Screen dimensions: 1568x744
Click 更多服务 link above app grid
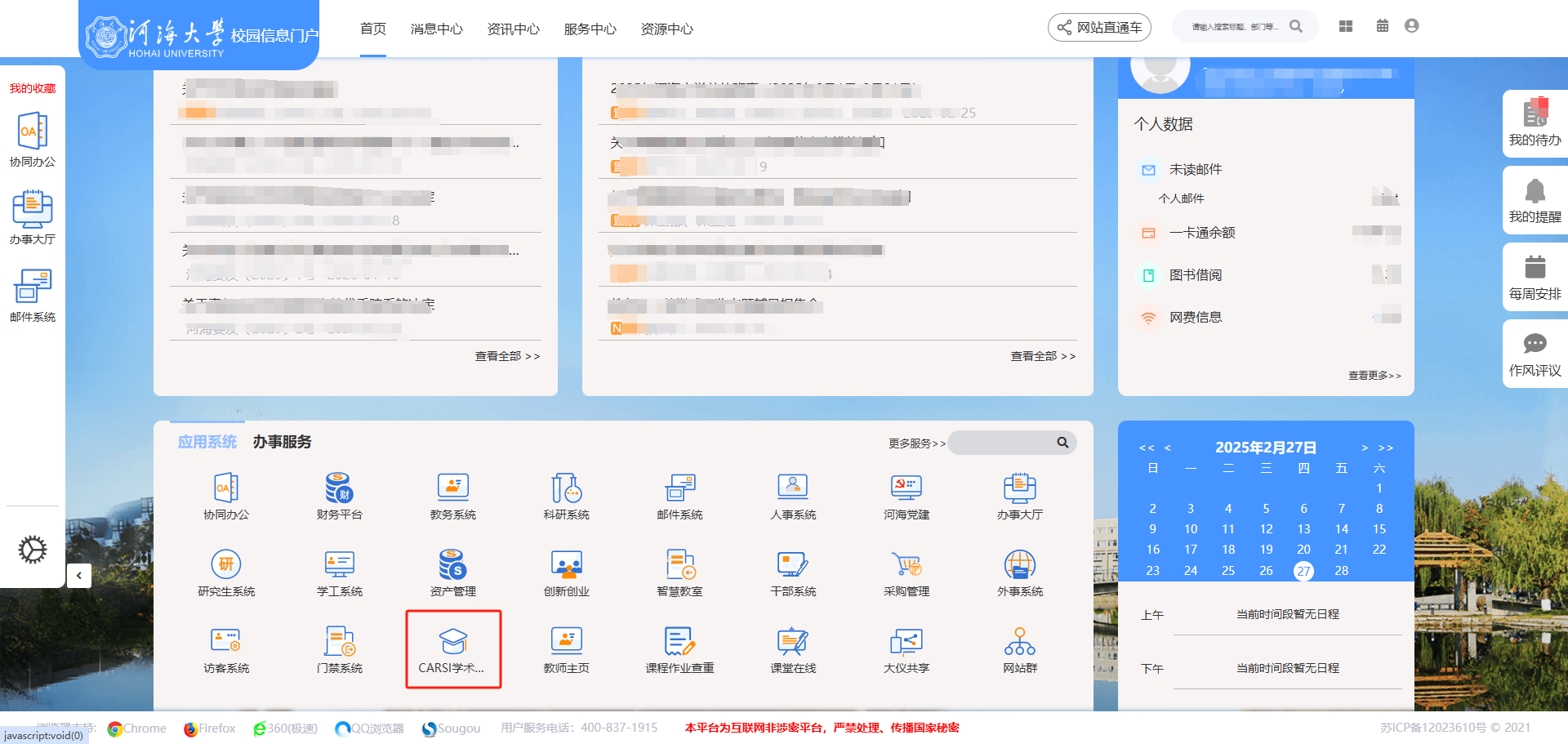click(916, 443)
